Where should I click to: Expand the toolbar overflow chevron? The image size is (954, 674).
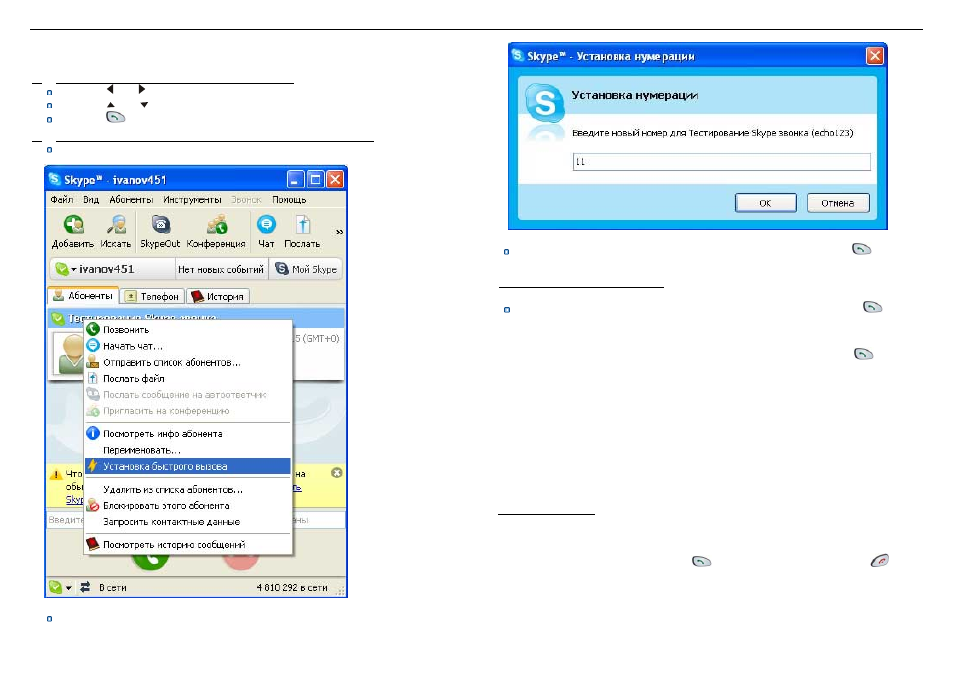pyautogui.click(x=339, y=232)
